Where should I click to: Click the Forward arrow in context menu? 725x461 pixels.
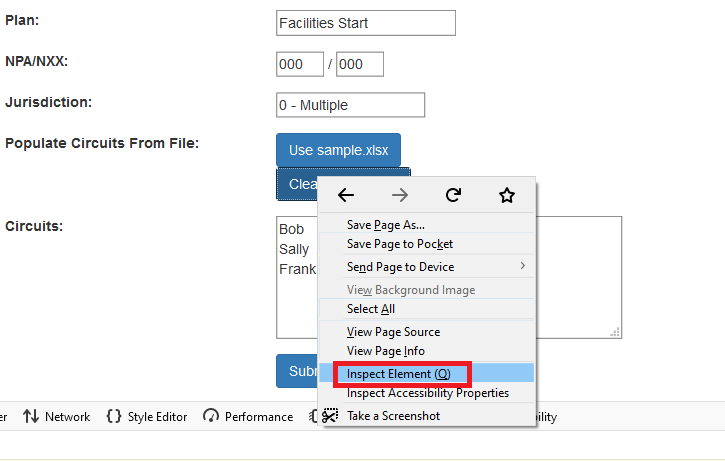399,195
